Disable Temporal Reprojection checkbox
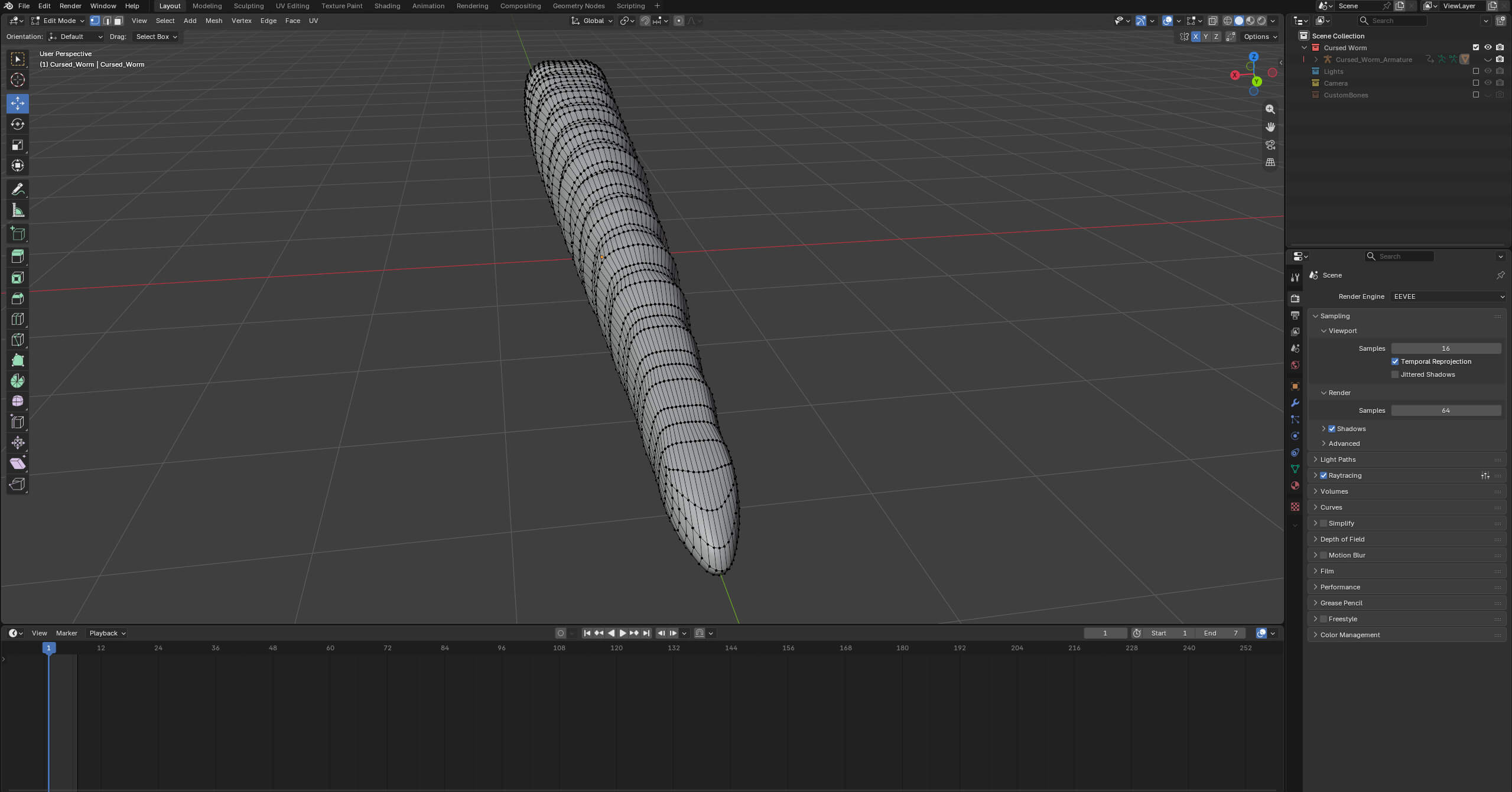Image resolution: width=1512 pixels, height=792 pixels. pos(1395,361)
